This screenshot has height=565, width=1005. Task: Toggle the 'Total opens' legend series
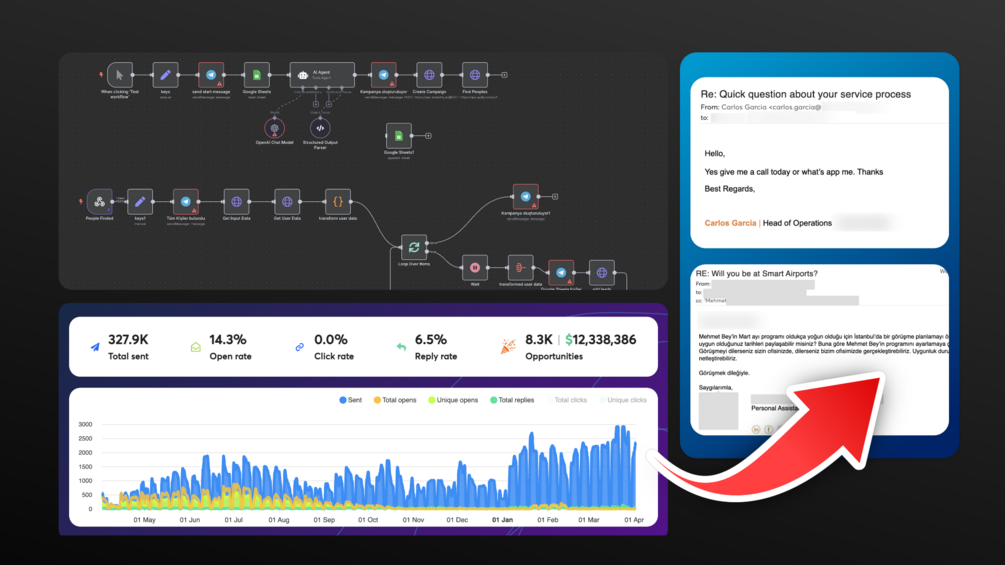[395, 400]
